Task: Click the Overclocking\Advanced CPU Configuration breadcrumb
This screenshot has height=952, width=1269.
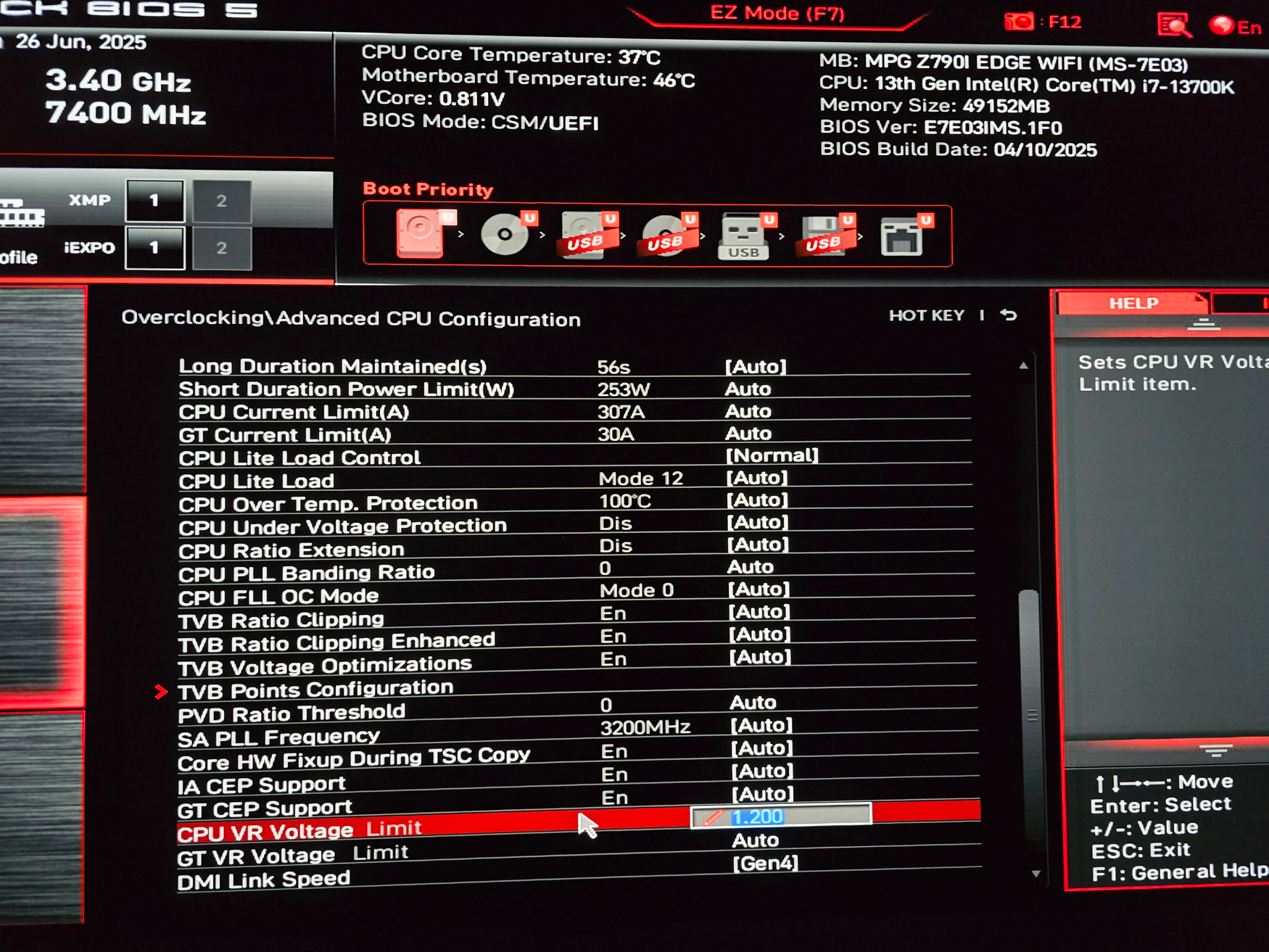Action: click(x=351, y=319)
